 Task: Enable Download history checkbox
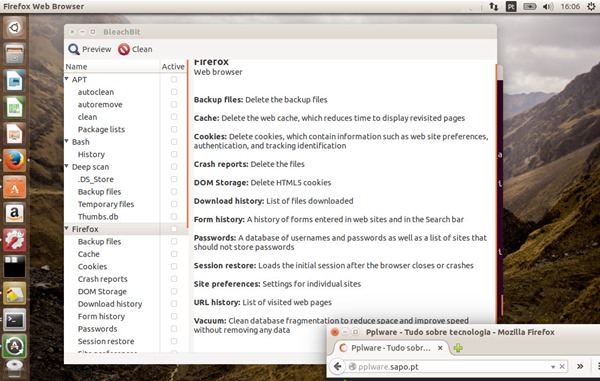click(x=174, y=304)
